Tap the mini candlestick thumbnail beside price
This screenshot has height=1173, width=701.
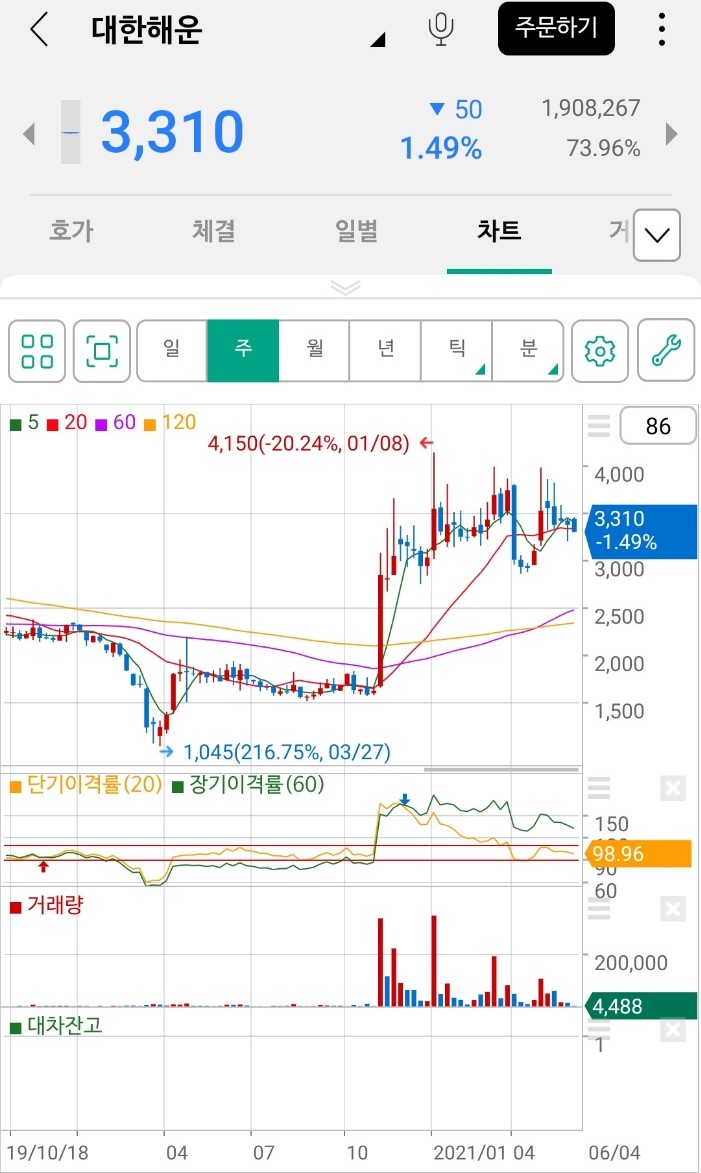coord(70,132)
